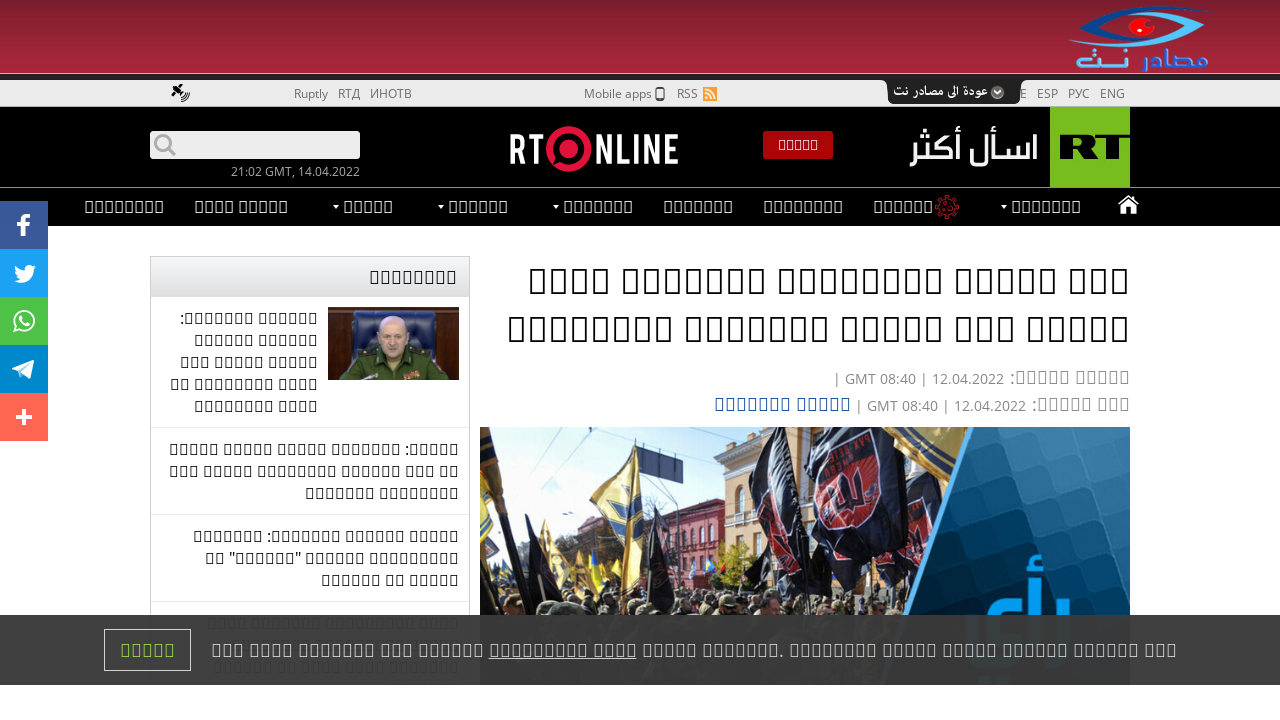Screen dimensions: 1280x720
Task: Share via the WhatsApp icon
Action: tap(24, 321)
